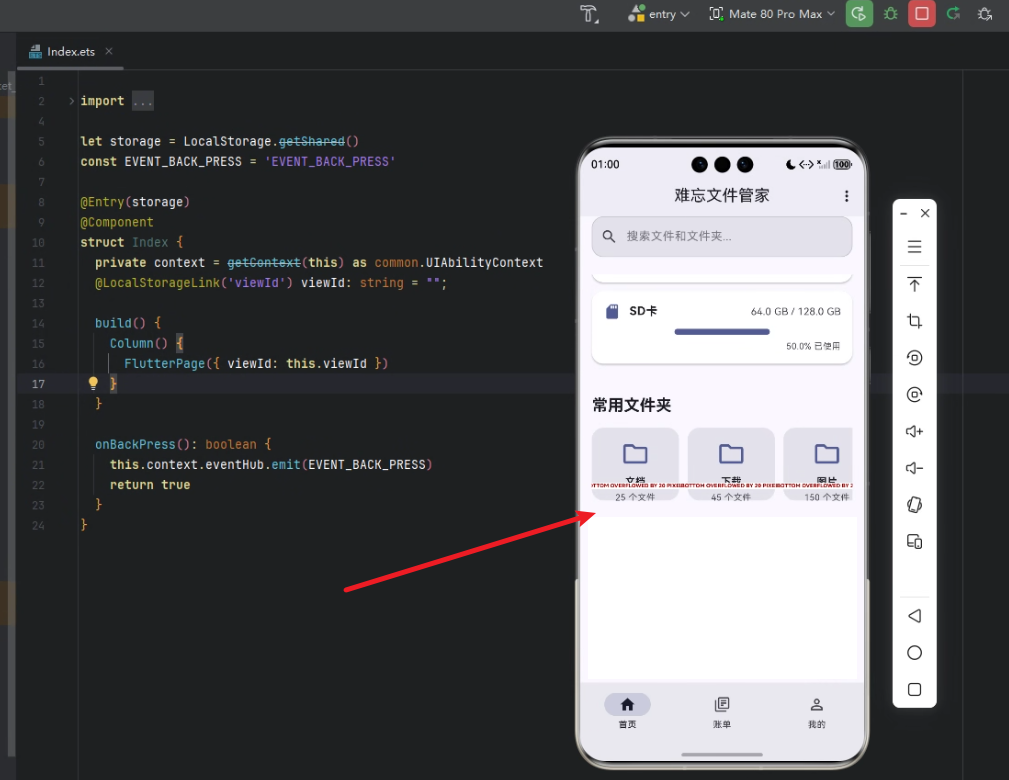Select the bills tab in bottom navigation
Screen dimensions: 1009x780
(722, 711)
